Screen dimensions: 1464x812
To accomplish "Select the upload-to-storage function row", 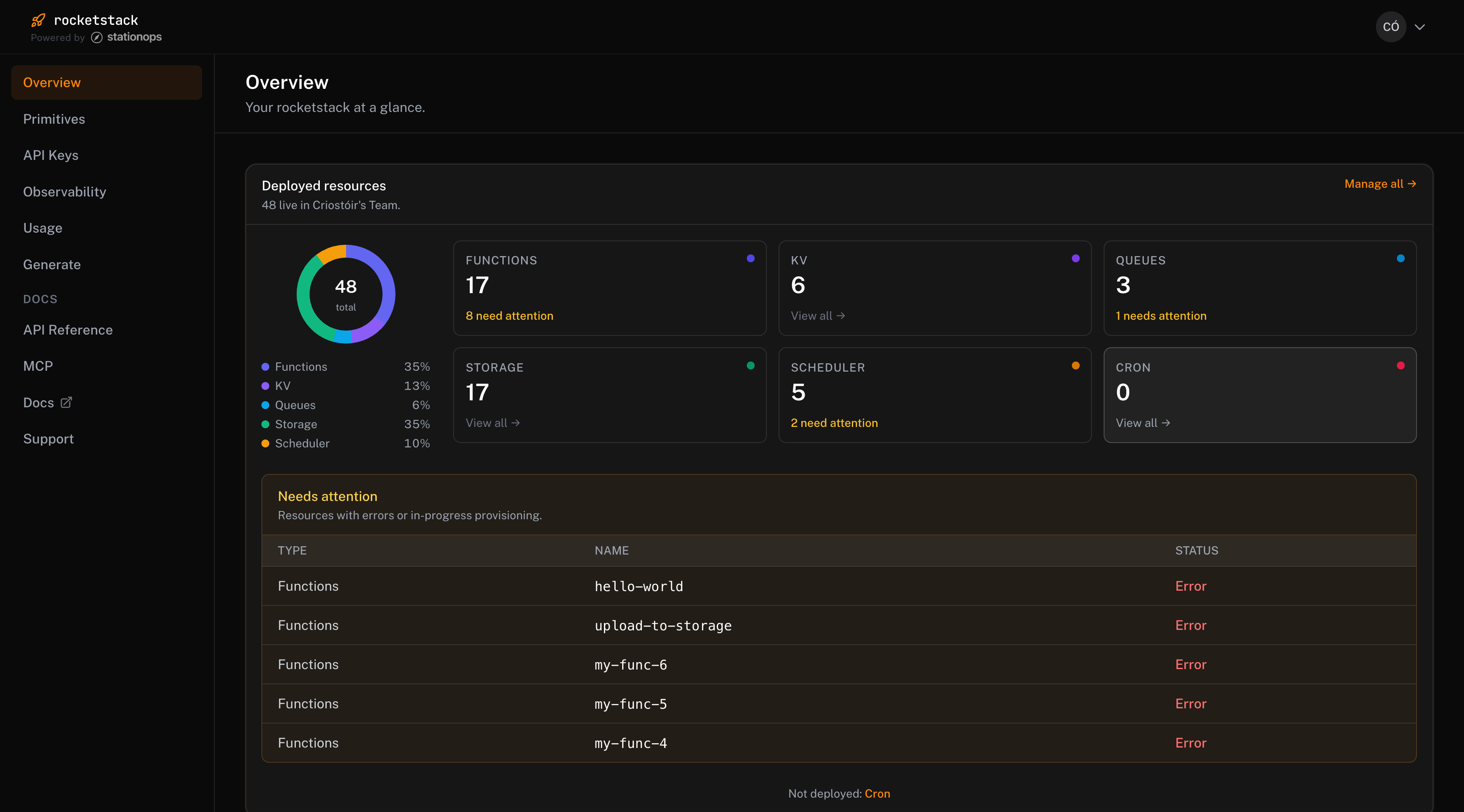I will click(x=839, y=625).
